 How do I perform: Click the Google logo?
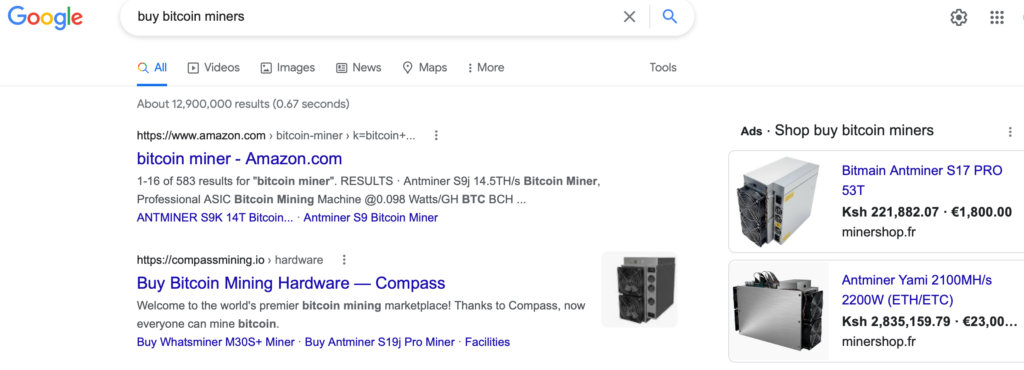(45, 17)
